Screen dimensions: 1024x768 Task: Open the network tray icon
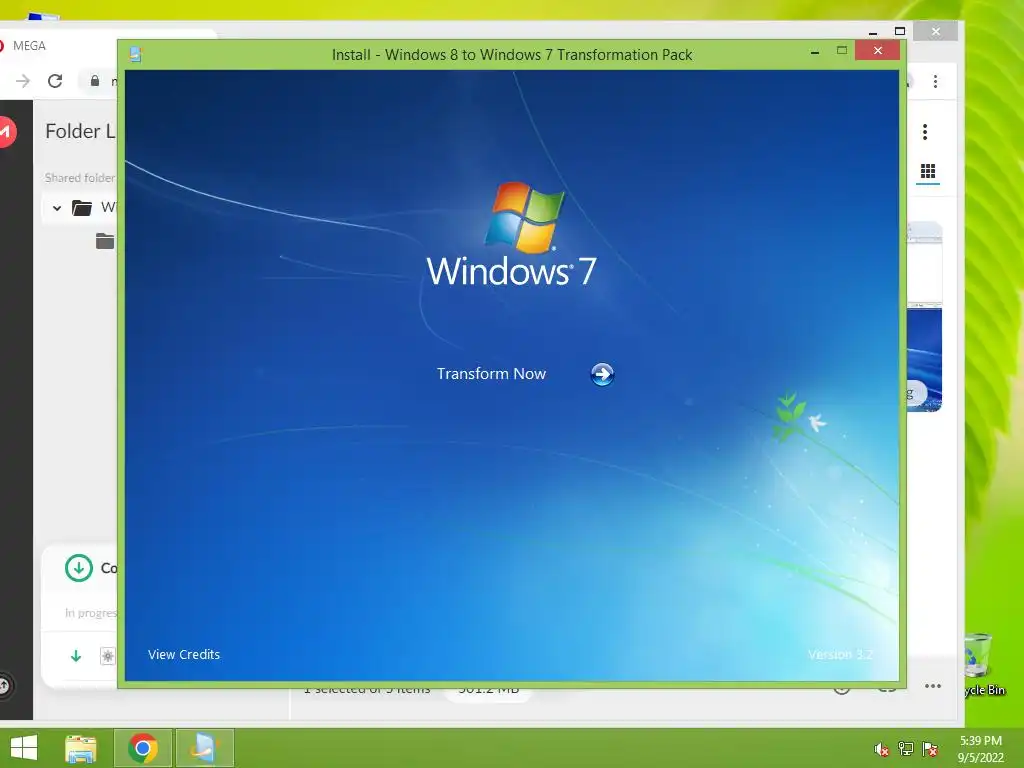[x=906, y=749]
